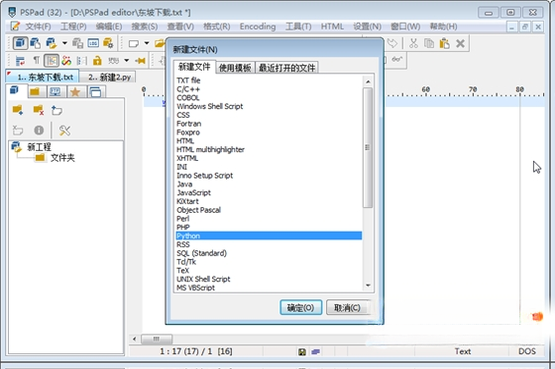Click file type list scrollbar up arrow
Viewport: 555px width, 369px height.
(x=368, y=82)
